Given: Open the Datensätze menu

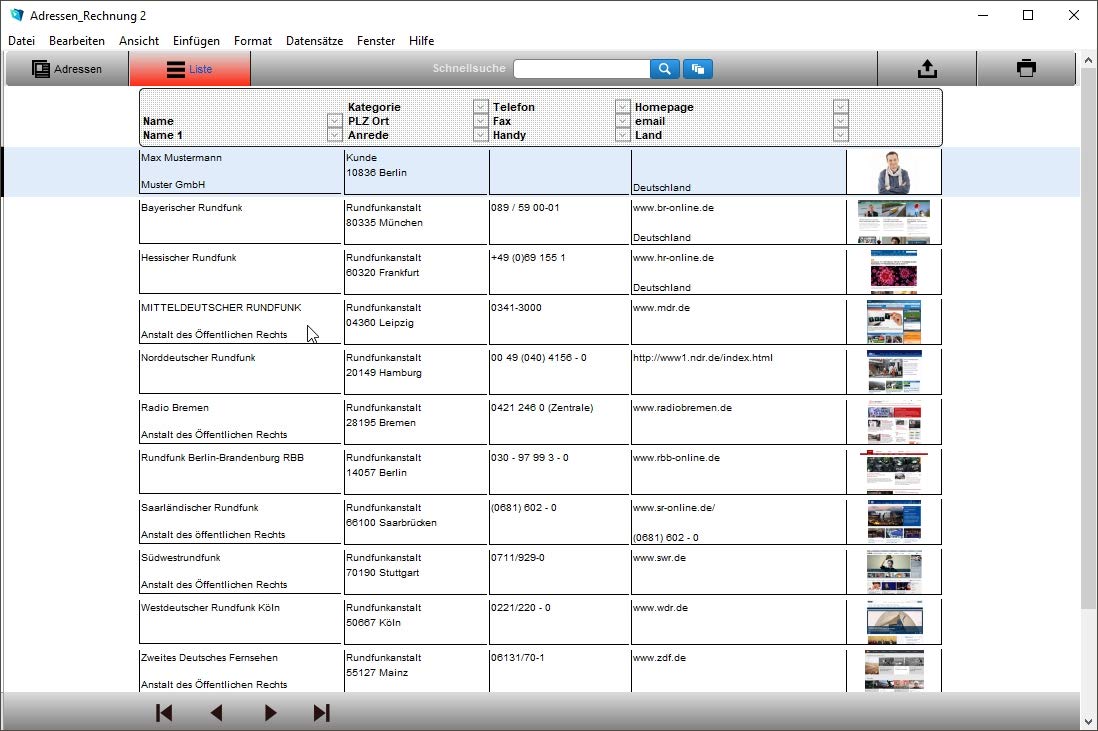Looking at the screenshot, I should (314, 41).
